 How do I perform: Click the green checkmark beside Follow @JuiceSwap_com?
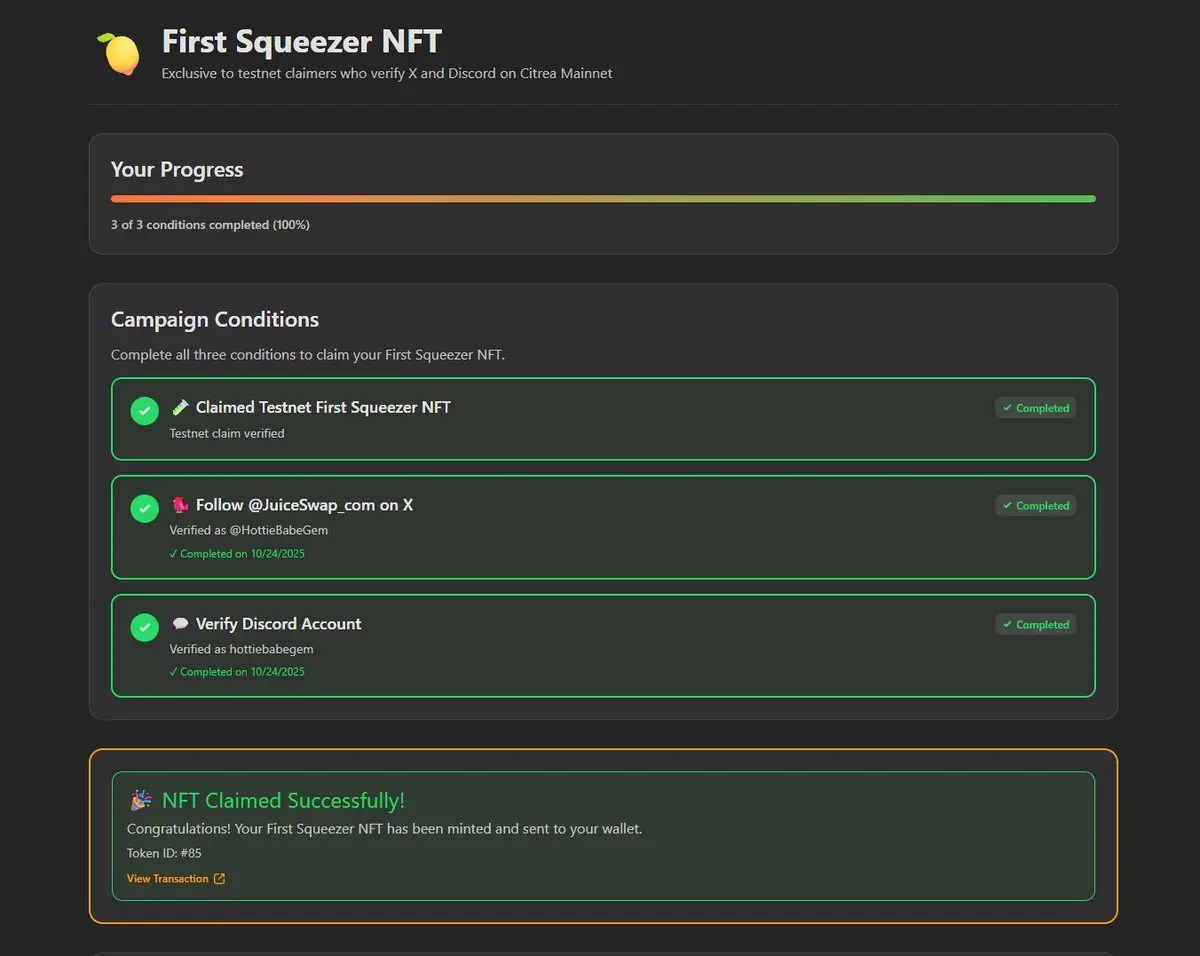pos(145,508)
